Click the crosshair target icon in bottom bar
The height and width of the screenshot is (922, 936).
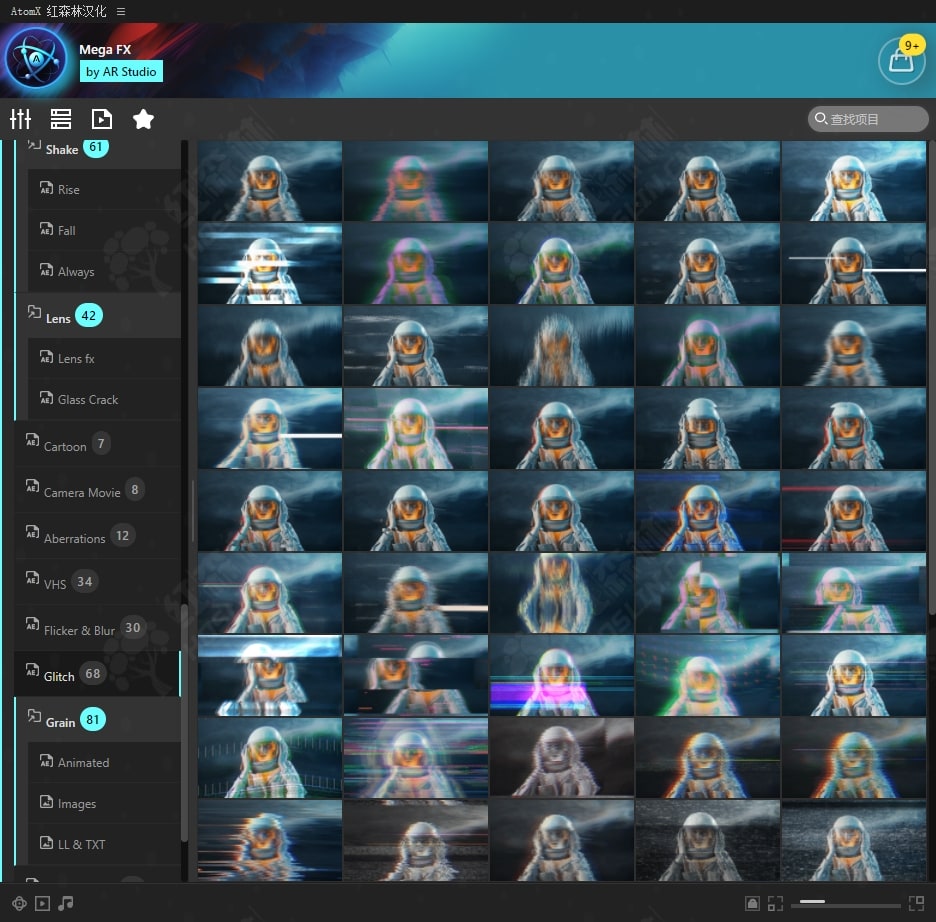pyautogui.click(x=19, y=904)
